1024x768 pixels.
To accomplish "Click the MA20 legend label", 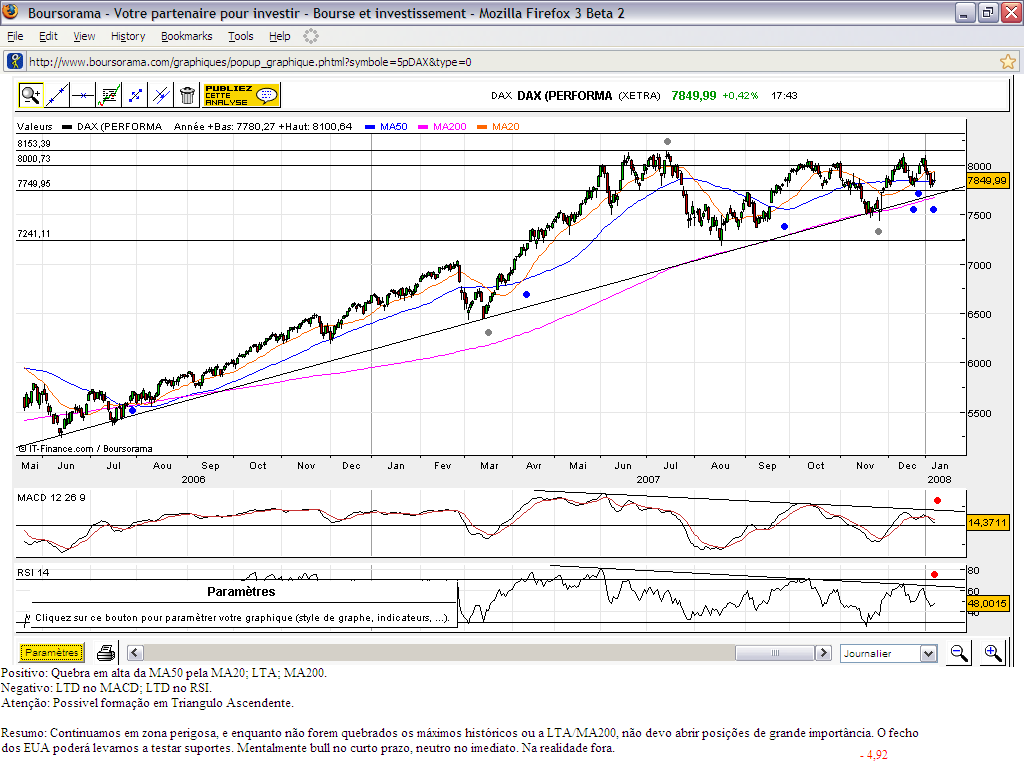I will pos(505,127).
